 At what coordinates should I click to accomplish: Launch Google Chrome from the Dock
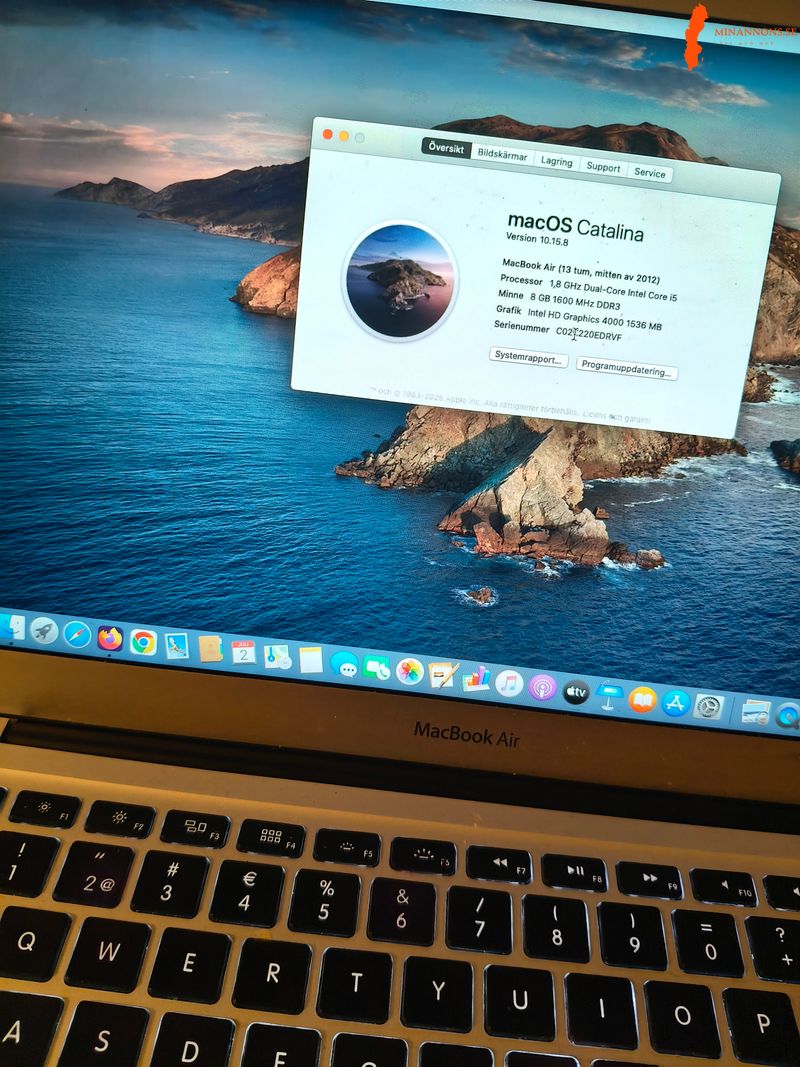click(144, 642)
